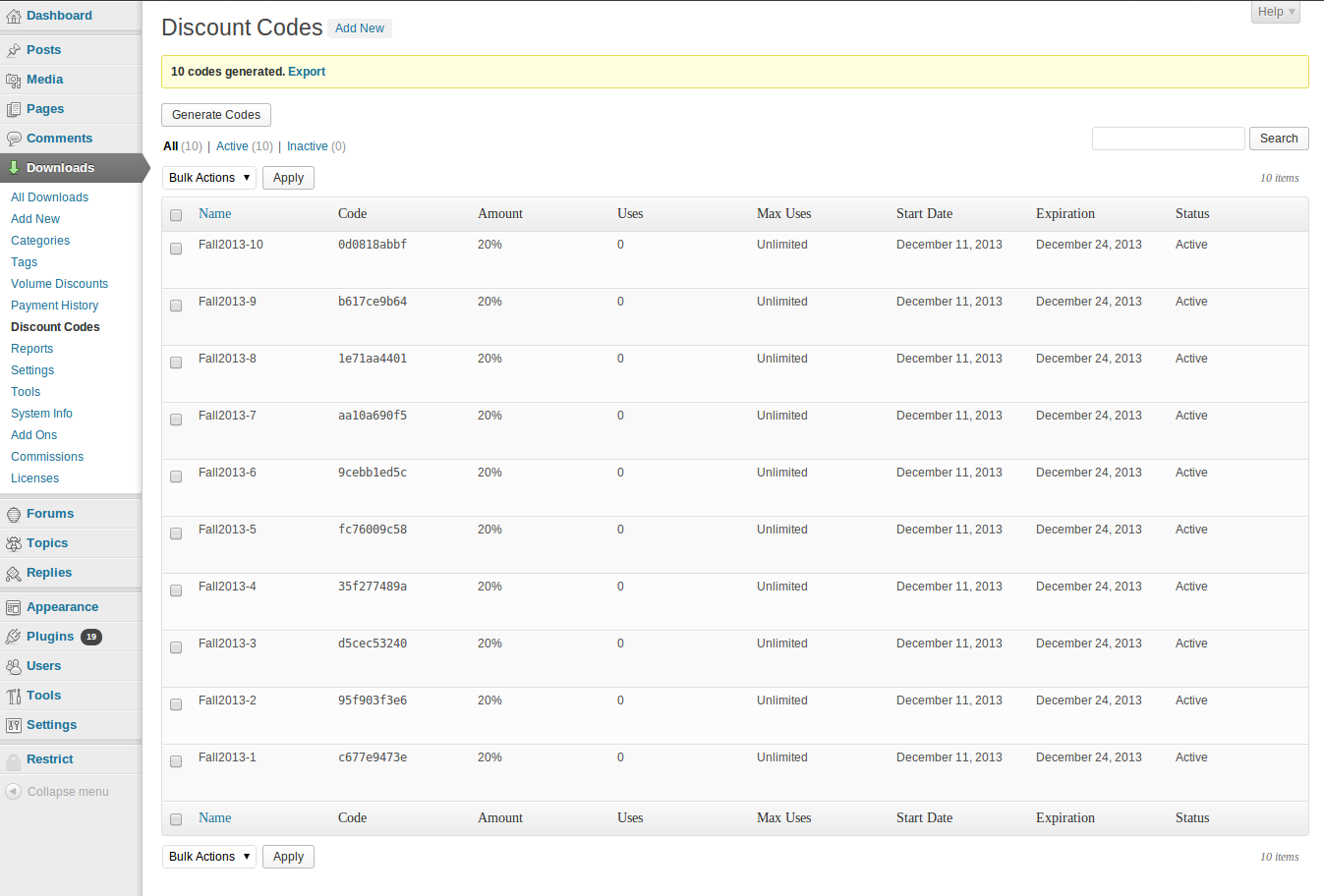1324x896 pixels.
Task: Open Payment History in Downloads submenu
Action: (x=54, y=306)
